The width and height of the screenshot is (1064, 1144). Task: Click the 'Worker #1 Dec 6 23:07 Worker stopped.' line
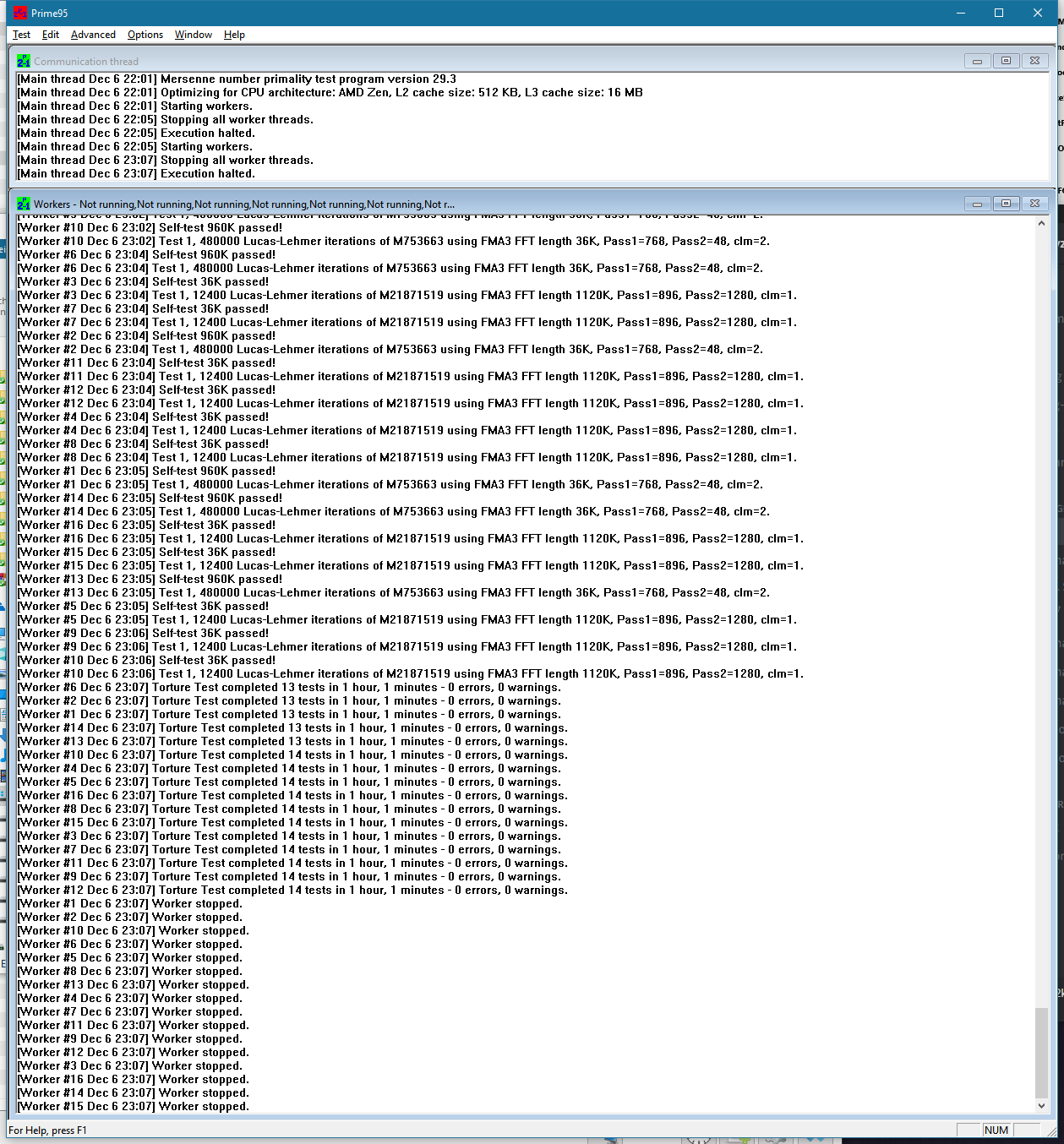129,903
